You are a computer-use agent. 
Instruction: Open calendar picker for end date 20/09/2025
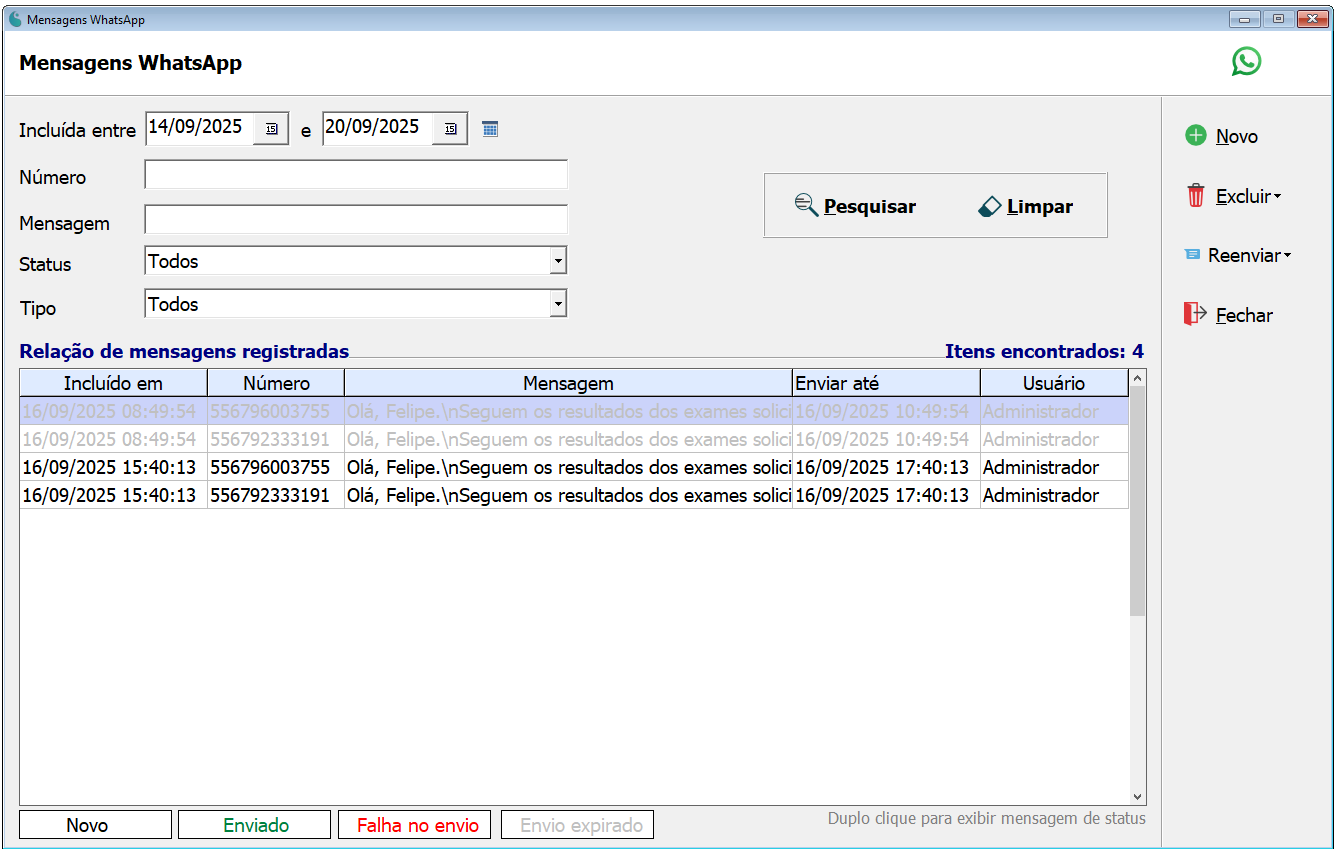[x=450, y=129]
